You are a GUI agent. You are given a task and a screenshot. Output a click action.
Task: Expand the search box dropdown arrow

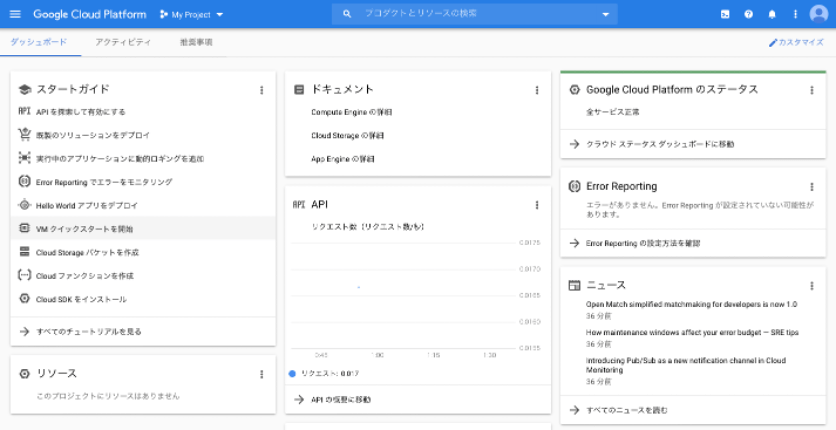coord(605,14)
